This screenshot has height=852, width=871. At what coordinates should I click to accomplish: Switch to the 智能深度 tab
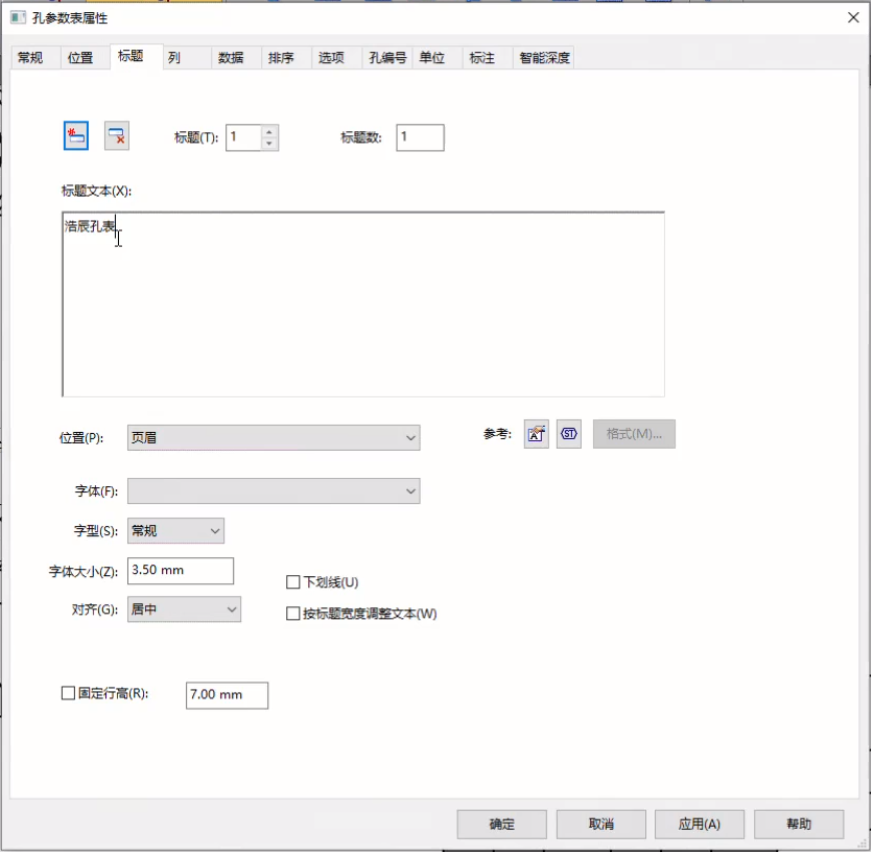point(544,58)
